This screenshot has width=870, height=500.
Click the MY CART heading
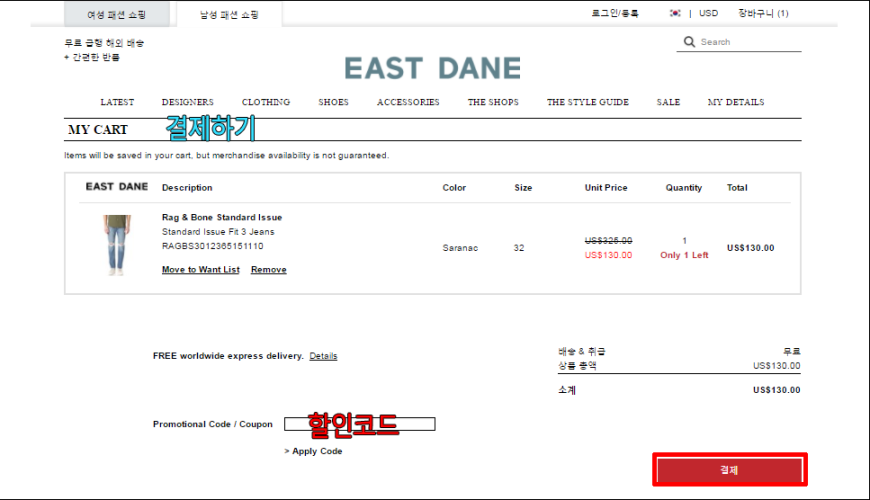tap(98, 130)
